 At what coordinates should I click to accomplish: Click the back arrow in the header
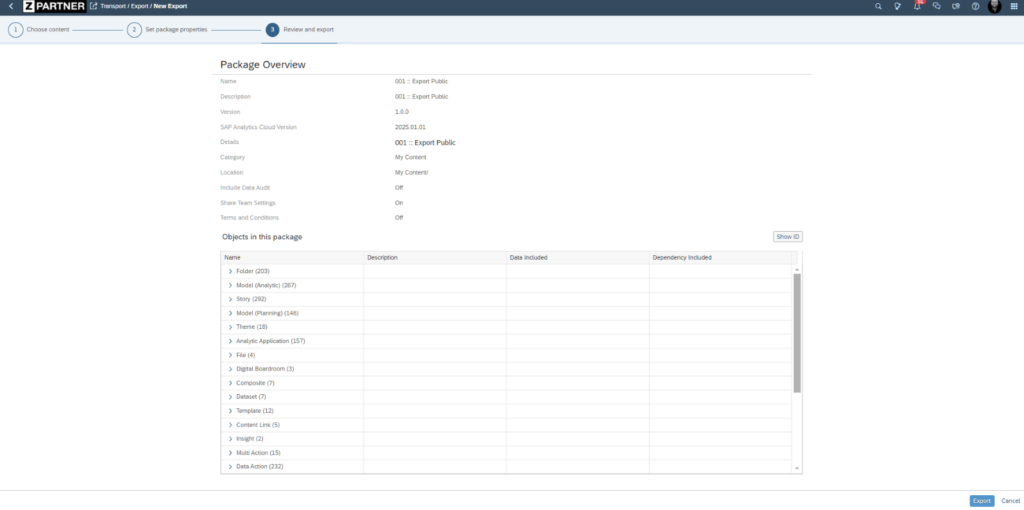[10, 6]
